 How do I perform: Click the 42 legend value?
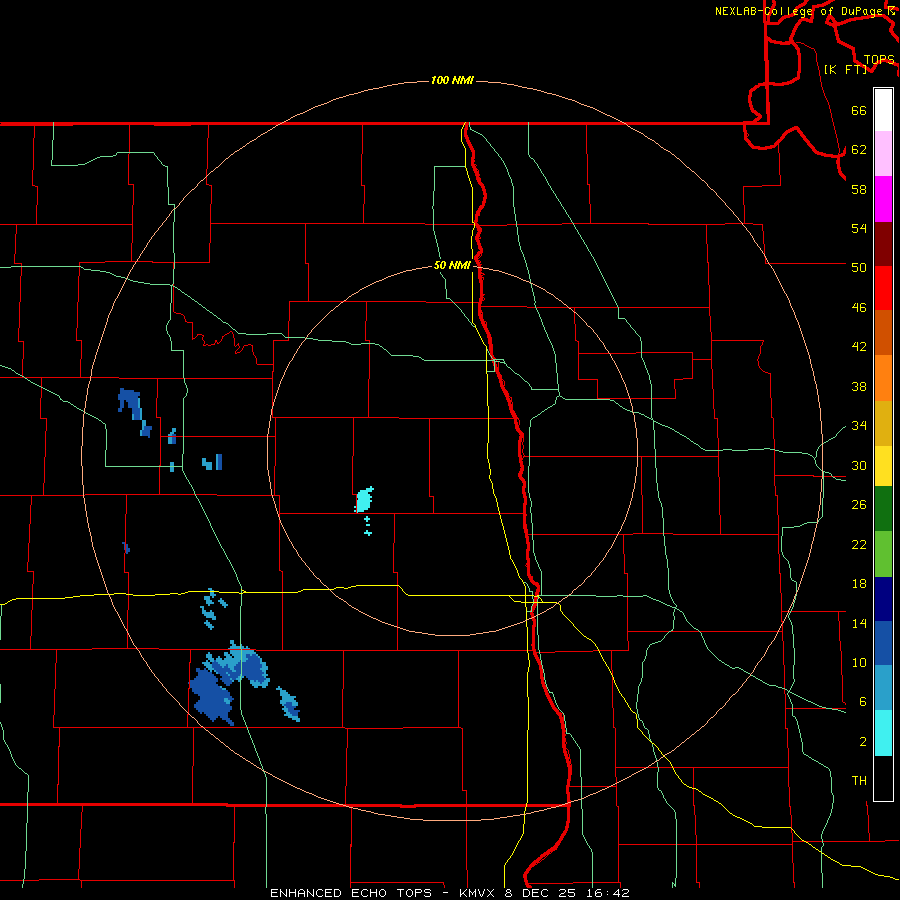click(859, 346)
